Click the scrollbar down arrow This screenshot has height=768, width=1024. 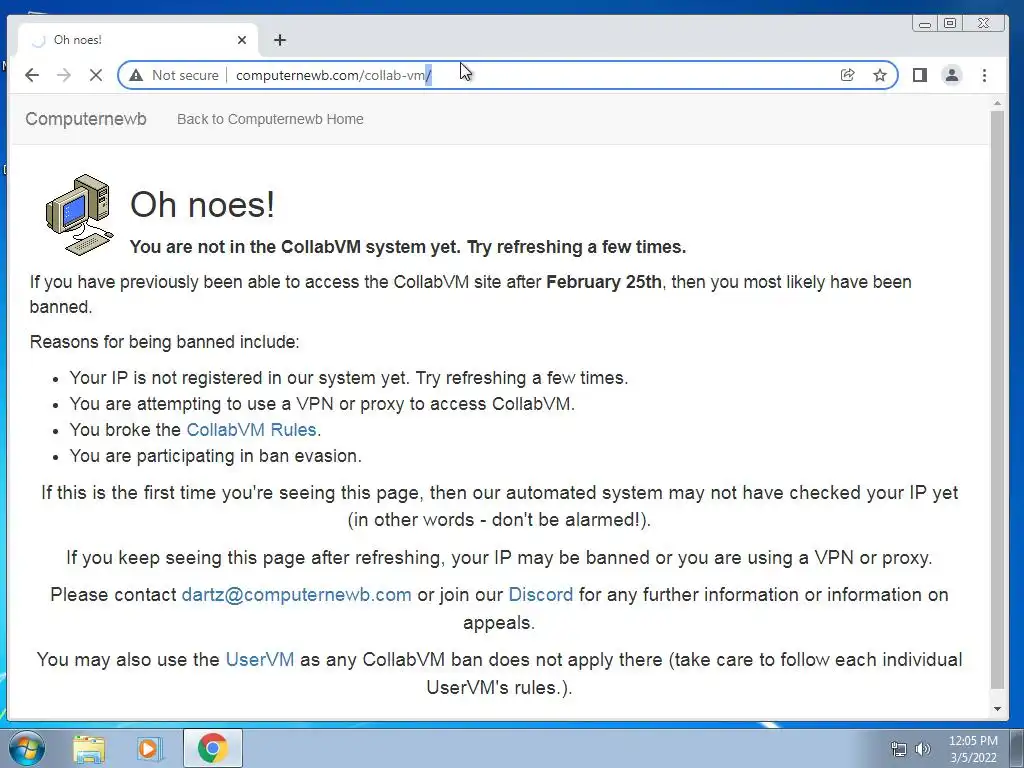click(997, 709)
